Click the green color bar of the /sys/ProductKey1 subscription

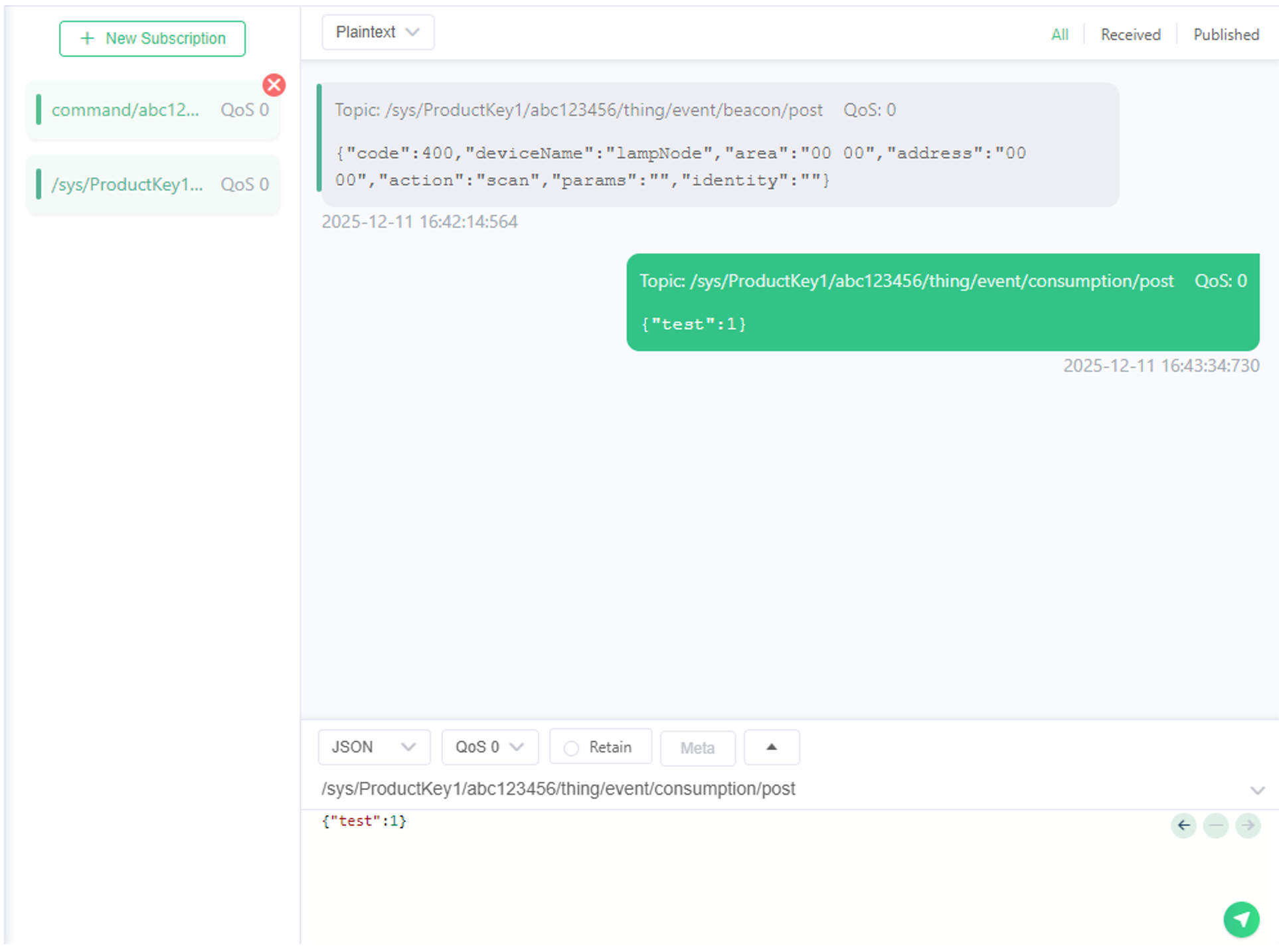[39, 184]
